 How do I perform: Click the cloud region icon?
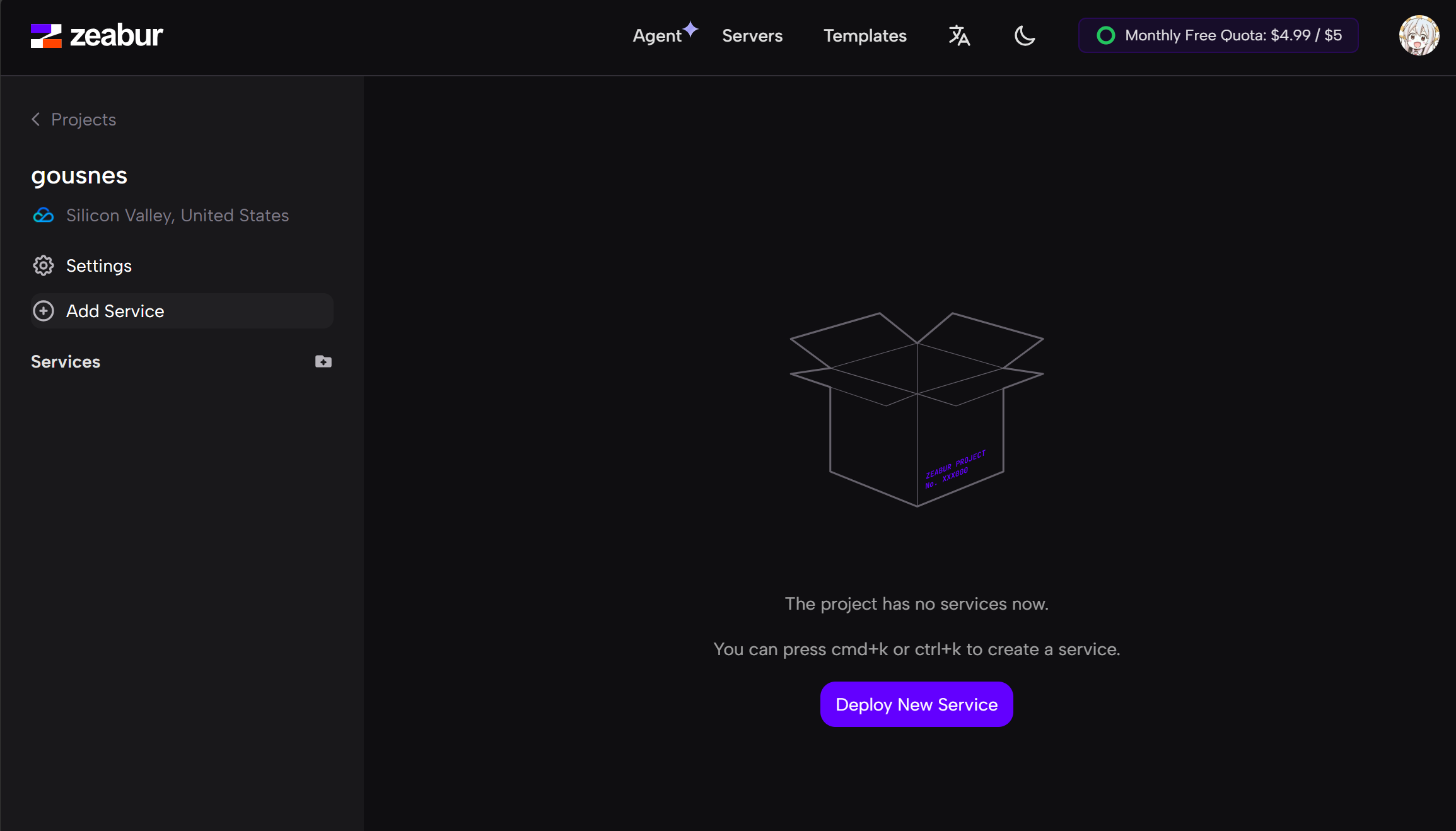tap(44, 215)
